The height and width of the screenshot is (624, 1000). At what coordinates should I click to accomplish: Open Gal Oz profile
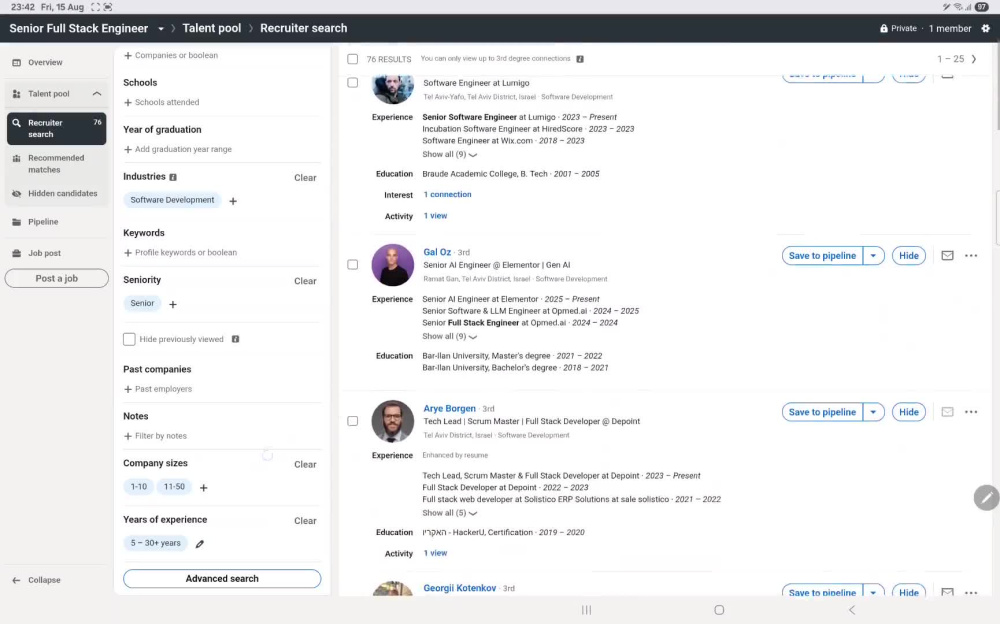click(x=437, y=252)
